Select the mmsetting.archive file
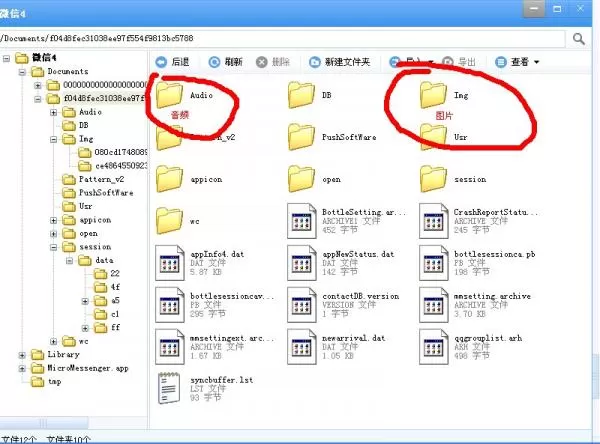600x444 pixels. pyautogui.click(x=475, y=305)
